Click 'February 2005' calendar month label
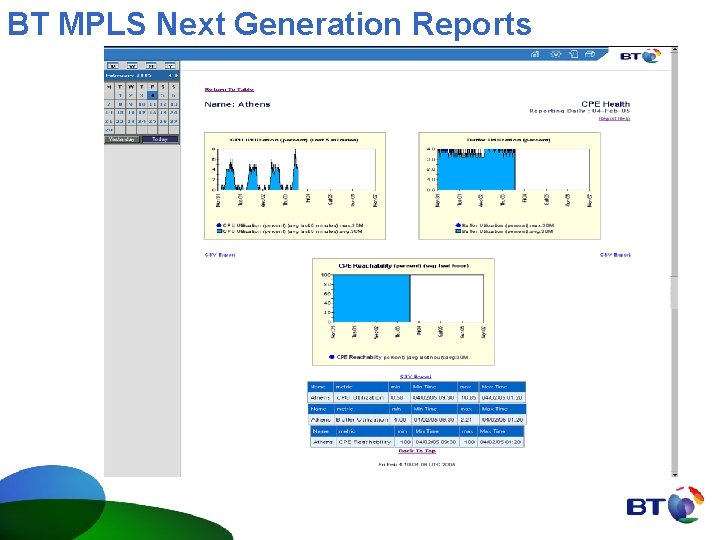720x540 pixels. pyautogui.click(x=129, y=75)
